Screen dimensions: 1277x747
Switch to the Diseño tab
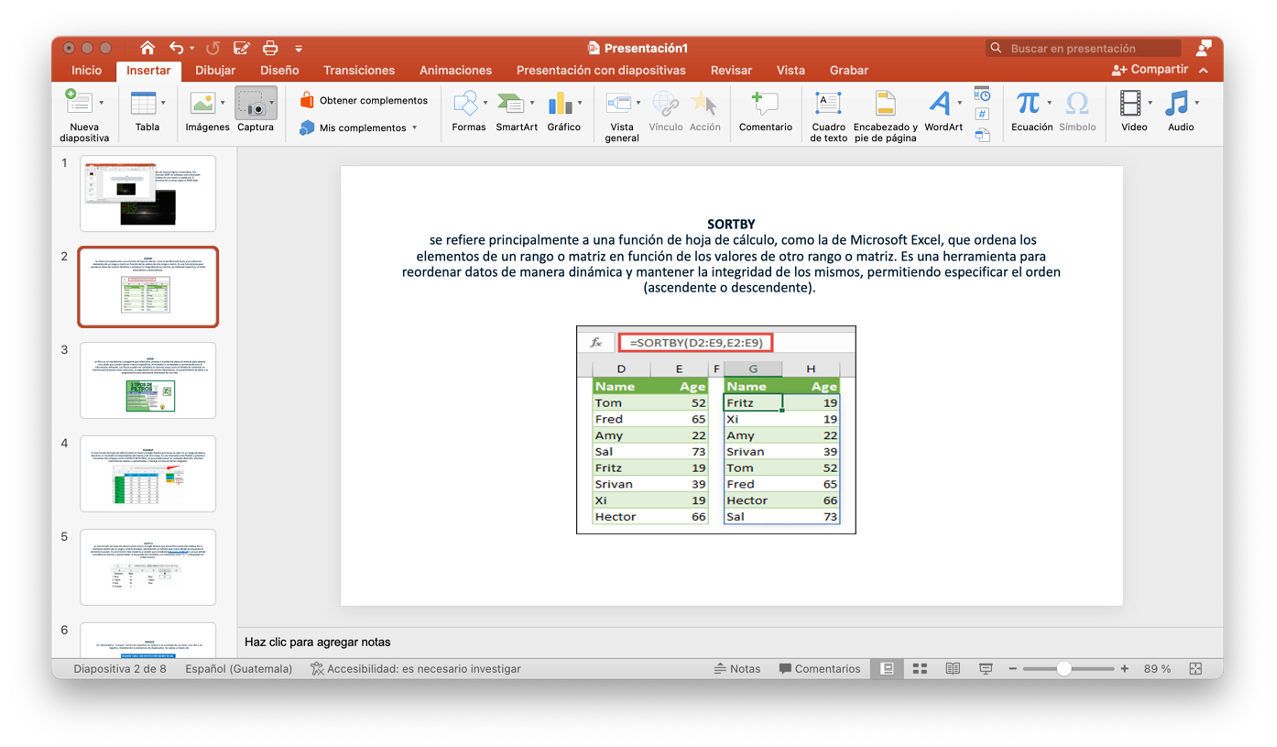click(x=279, y=70)
